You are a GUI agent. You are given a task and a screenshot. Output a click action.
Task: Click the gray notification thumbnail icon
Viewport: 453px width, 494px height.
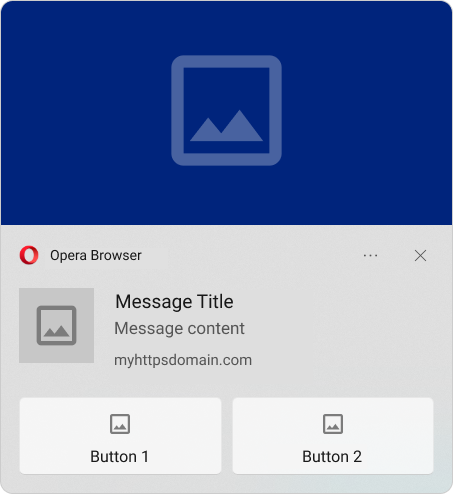click(56, 325)
